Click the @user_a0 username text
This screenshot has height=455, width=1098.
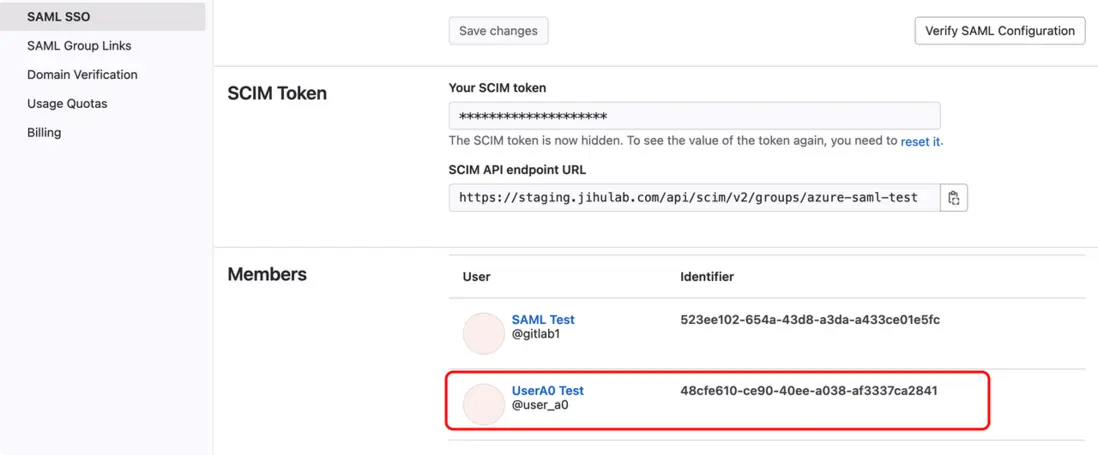541,405
